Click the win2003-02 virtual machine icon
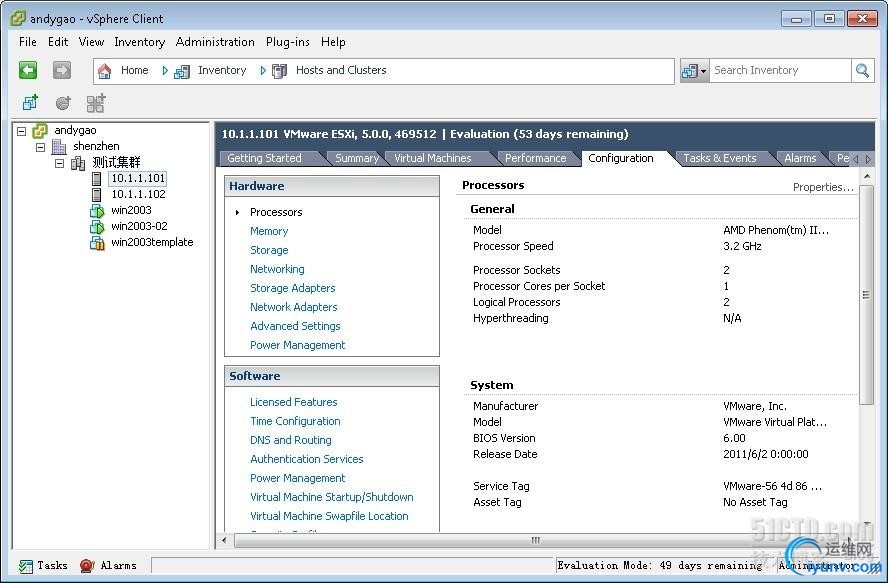 point(97,227)
